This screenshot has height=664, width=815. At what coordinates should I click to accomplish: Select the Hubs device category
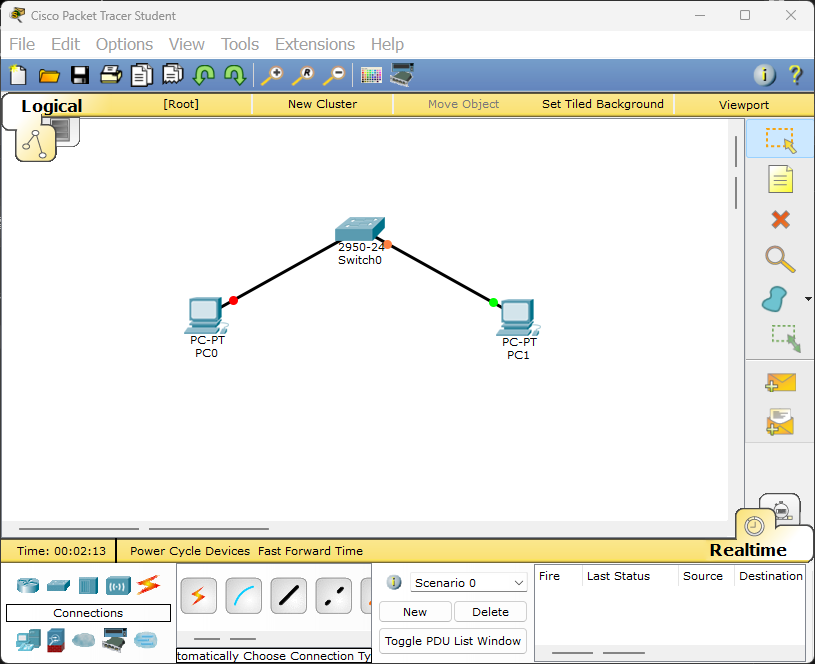click(x=88, y=585)
